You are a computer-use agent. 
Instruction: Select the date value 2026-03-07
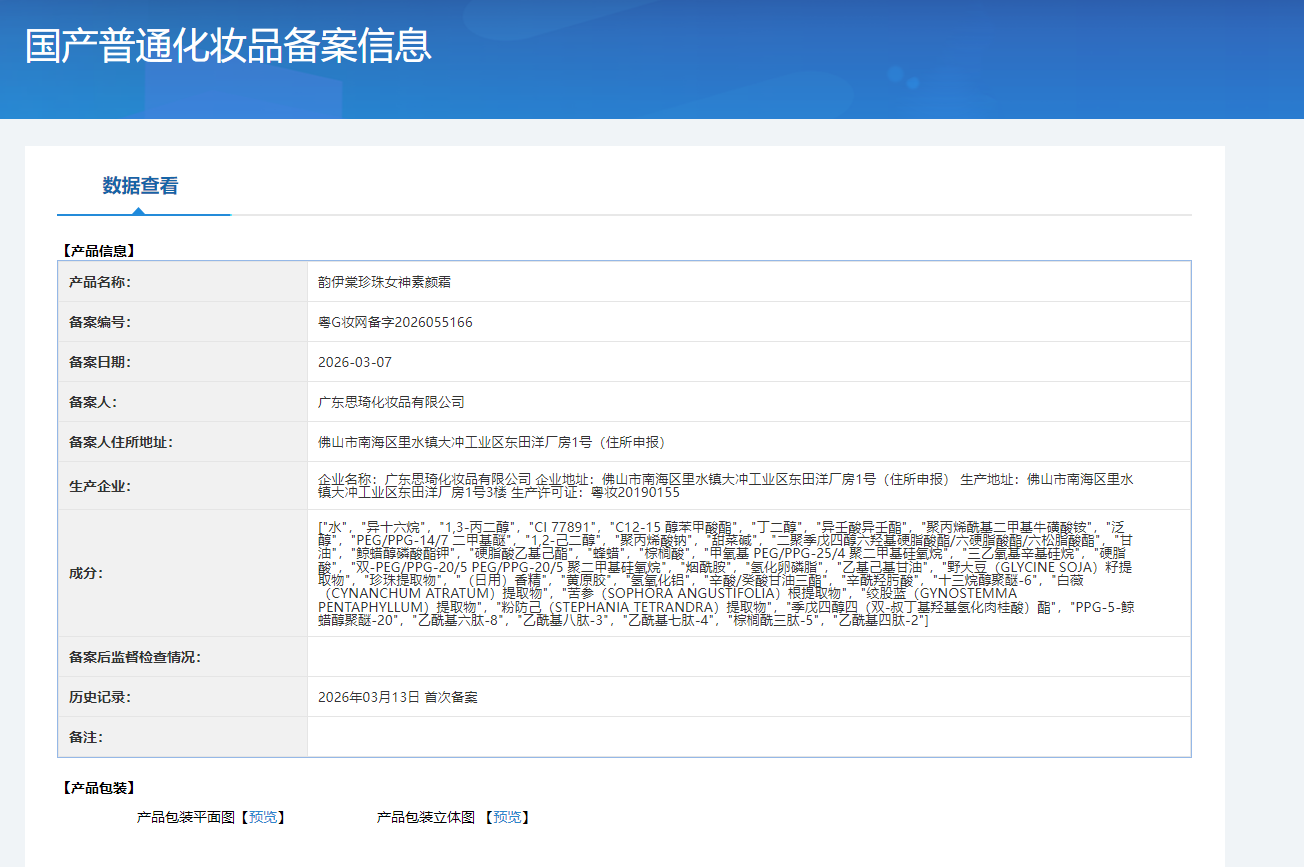[355, 362]
